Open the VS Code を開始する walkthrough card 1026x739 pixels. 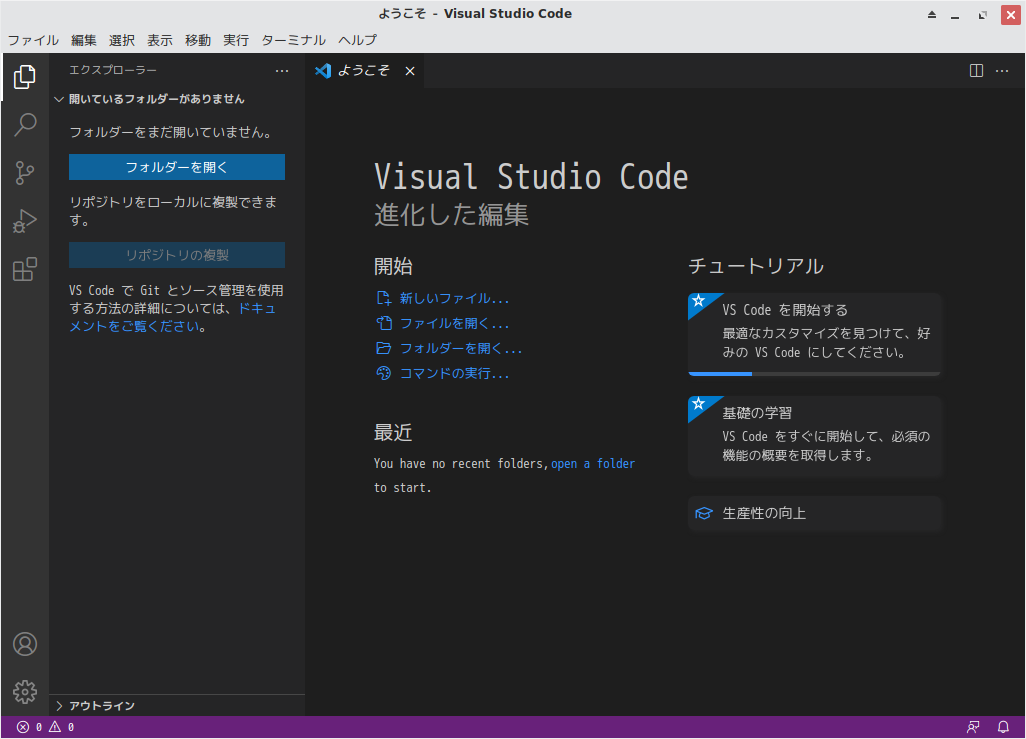tap(815, 334)
